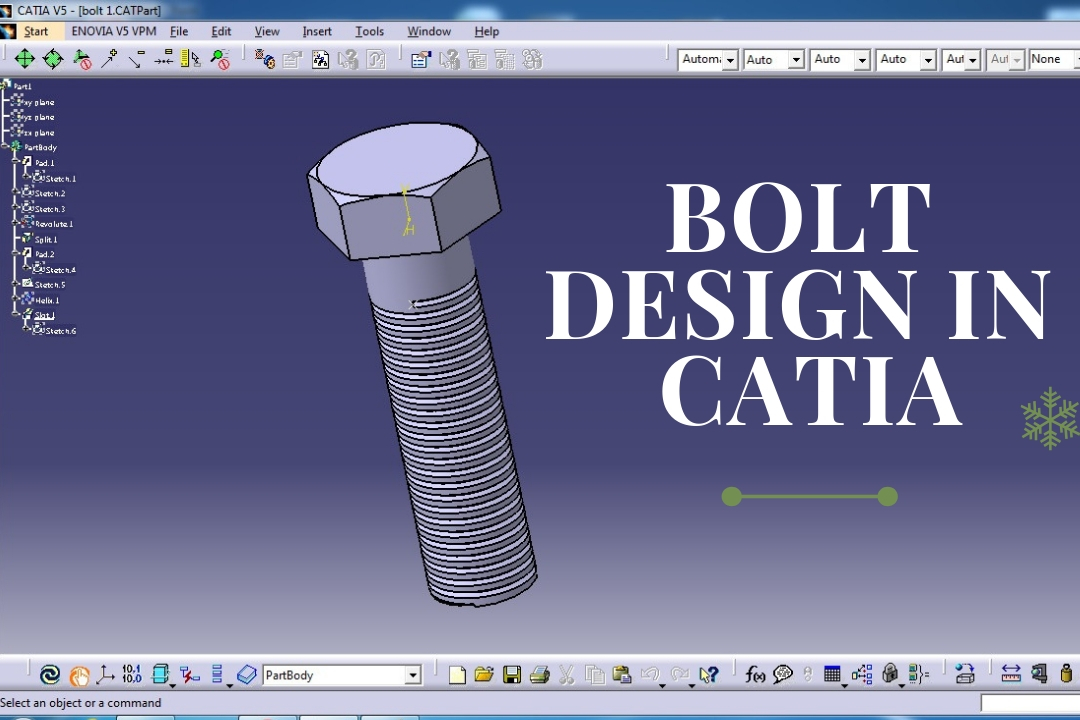The width and height of the screenshot is (1080, 720).
Task: Open the Start menu in menu bar
Action: [36, 31]
